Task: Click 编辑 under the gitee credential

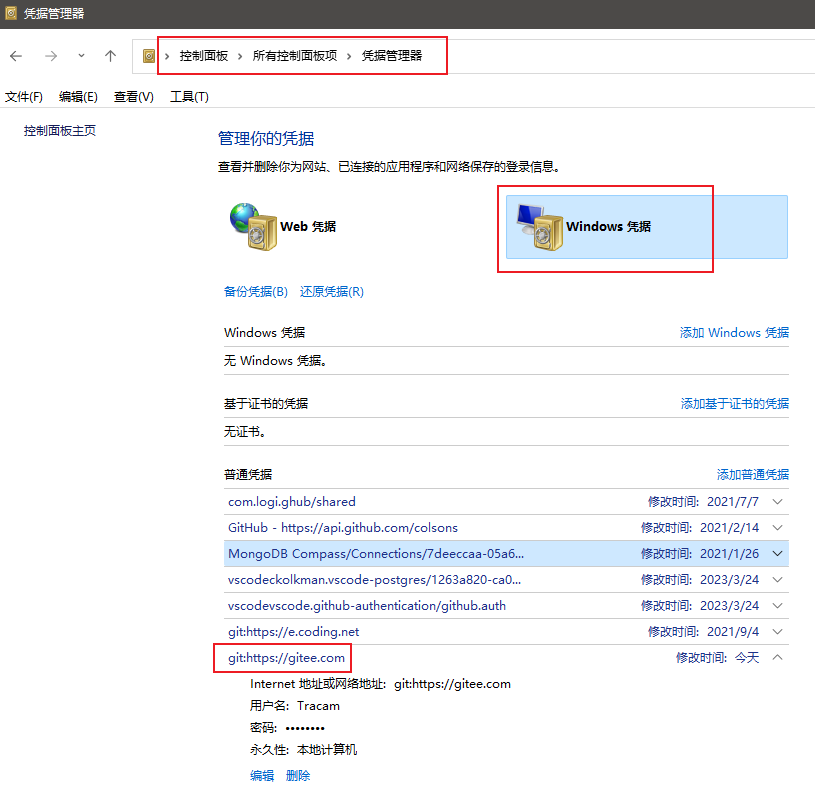Action: click(261, 775)
